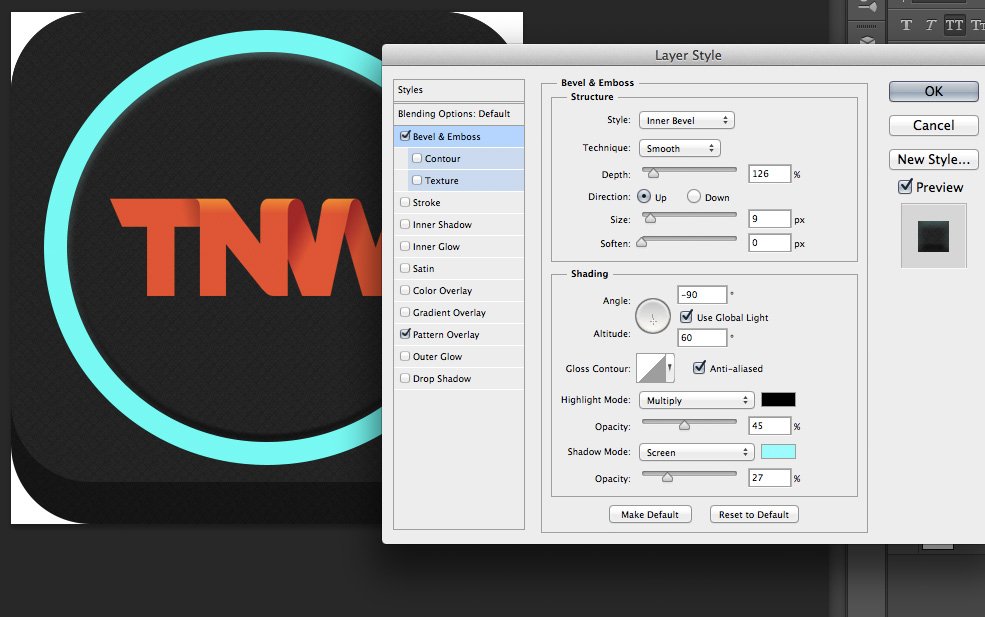This screenshot has height=617, width=985.
Task: Enable the Inner Glow checkbox
Action: [x=405, y=246]
